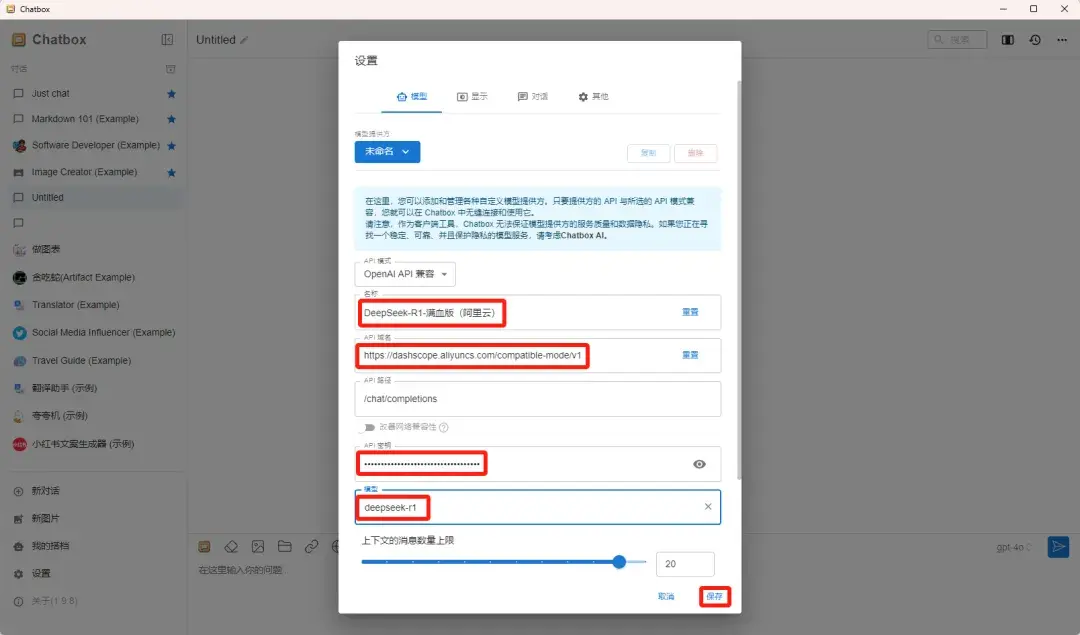Viewport: 1080px width, 635px height.
Task: Click the attach file folder icon
Action: [284, 547]
